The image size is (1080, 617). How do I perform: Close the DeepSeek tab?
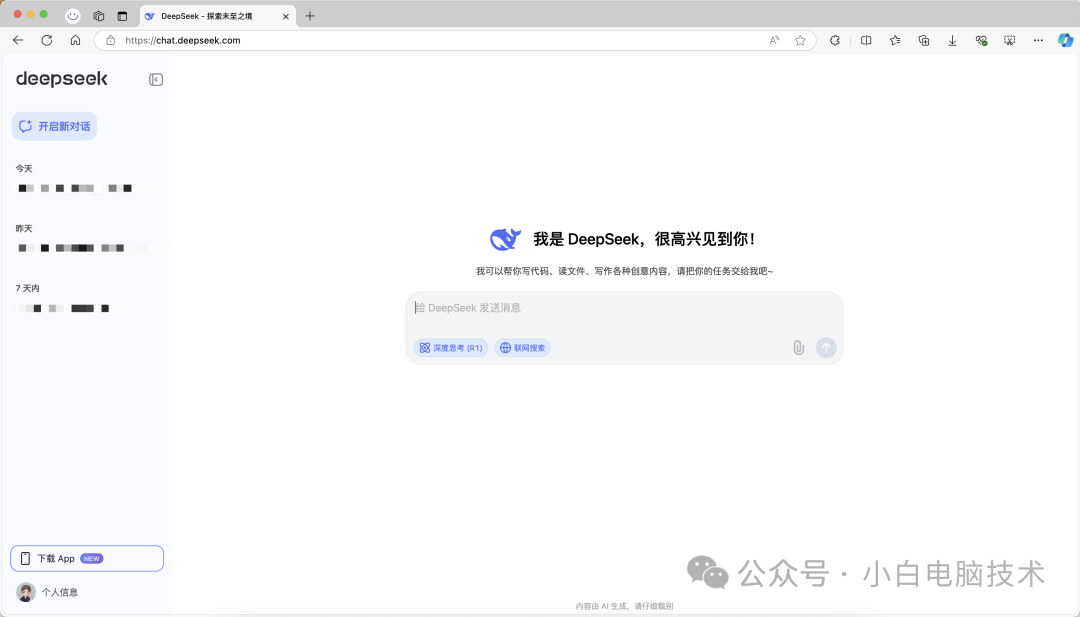[286, 17]
